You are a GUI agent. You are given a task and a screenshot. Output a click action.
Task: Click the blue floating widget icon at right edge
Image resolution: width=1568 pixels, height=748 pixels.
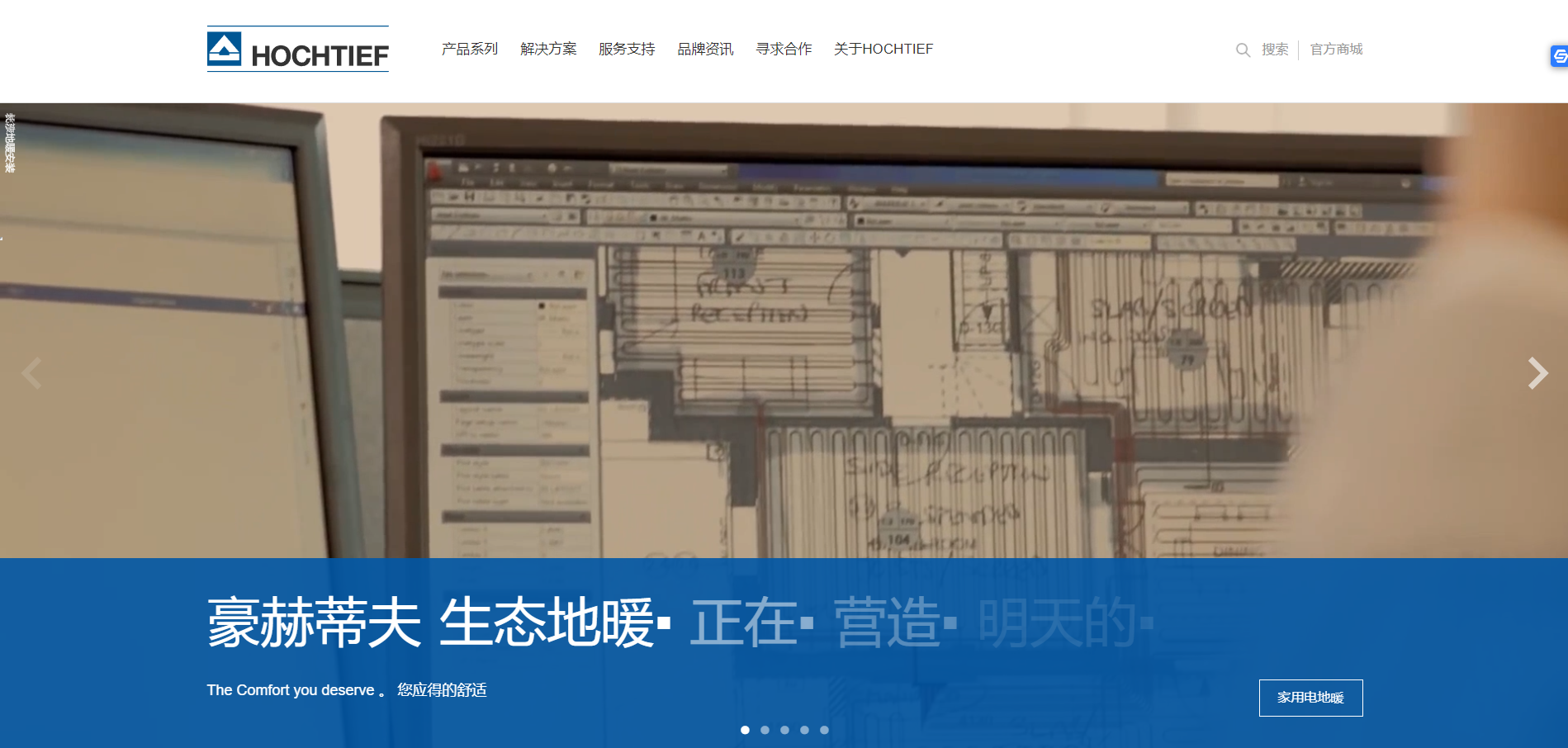click(1559, 56)
